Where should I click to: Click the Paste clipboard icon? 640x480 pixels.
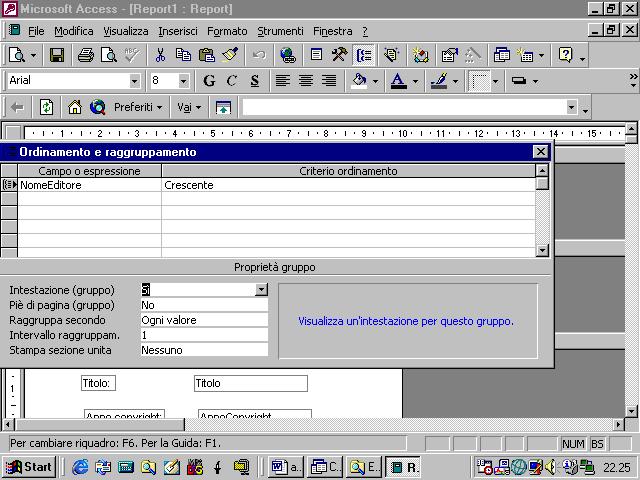click(207, 55)
